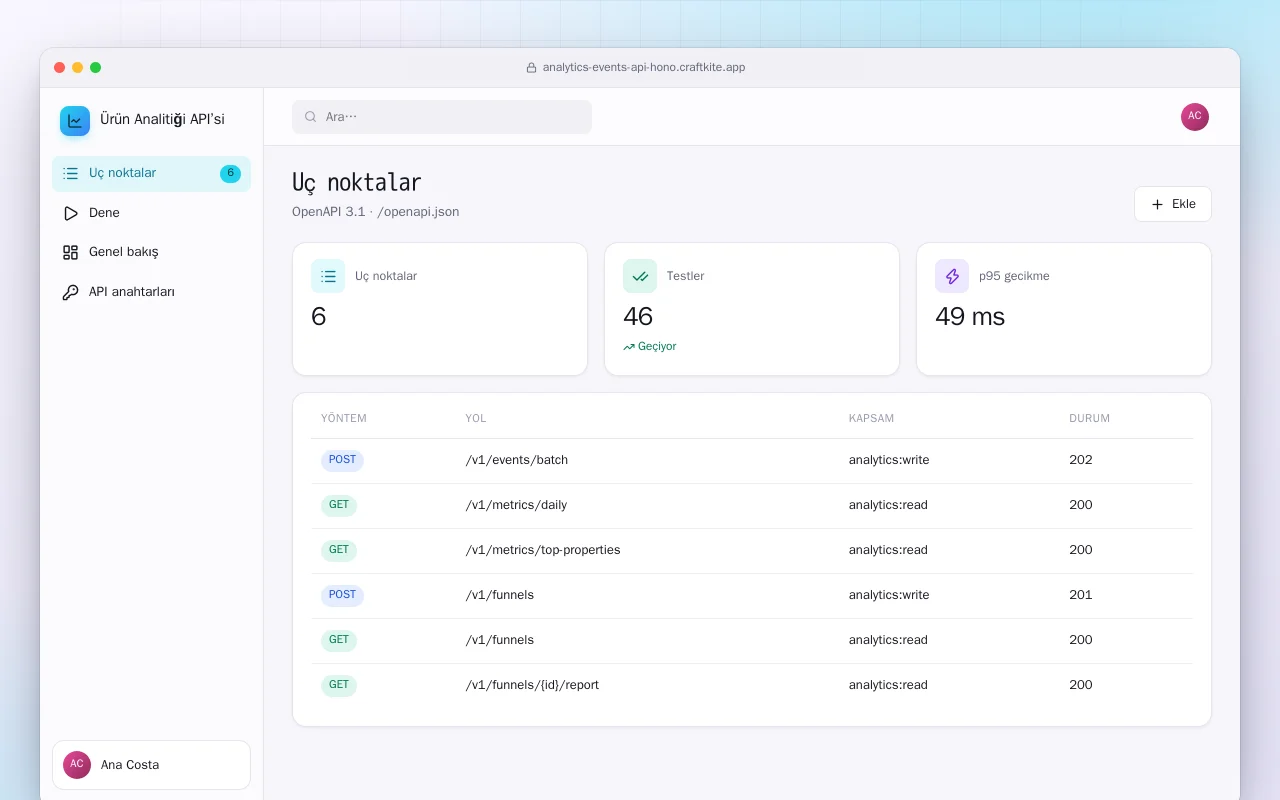Screen dimensions: 1280x800
Task: Click the Ekle button
Action: coord(1172,204)
